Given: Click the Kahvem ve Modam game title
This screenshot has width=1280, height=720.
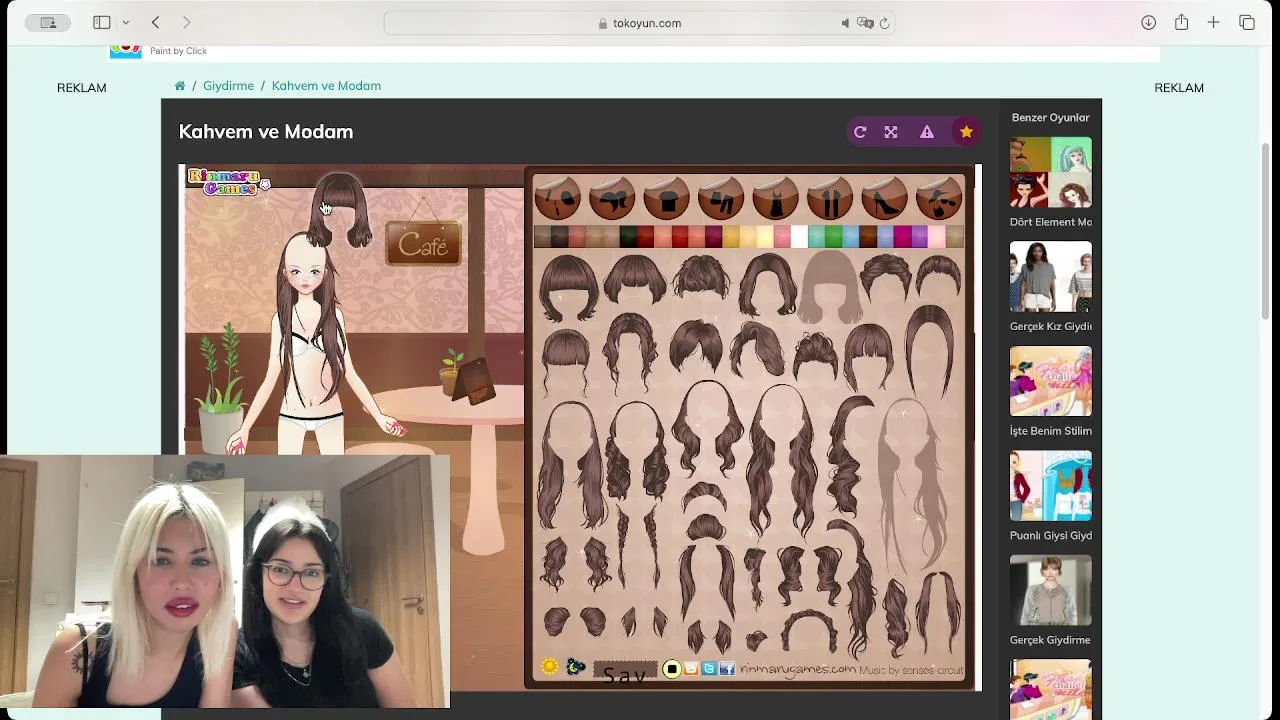Looking at the screenshot, I should 266,132.
